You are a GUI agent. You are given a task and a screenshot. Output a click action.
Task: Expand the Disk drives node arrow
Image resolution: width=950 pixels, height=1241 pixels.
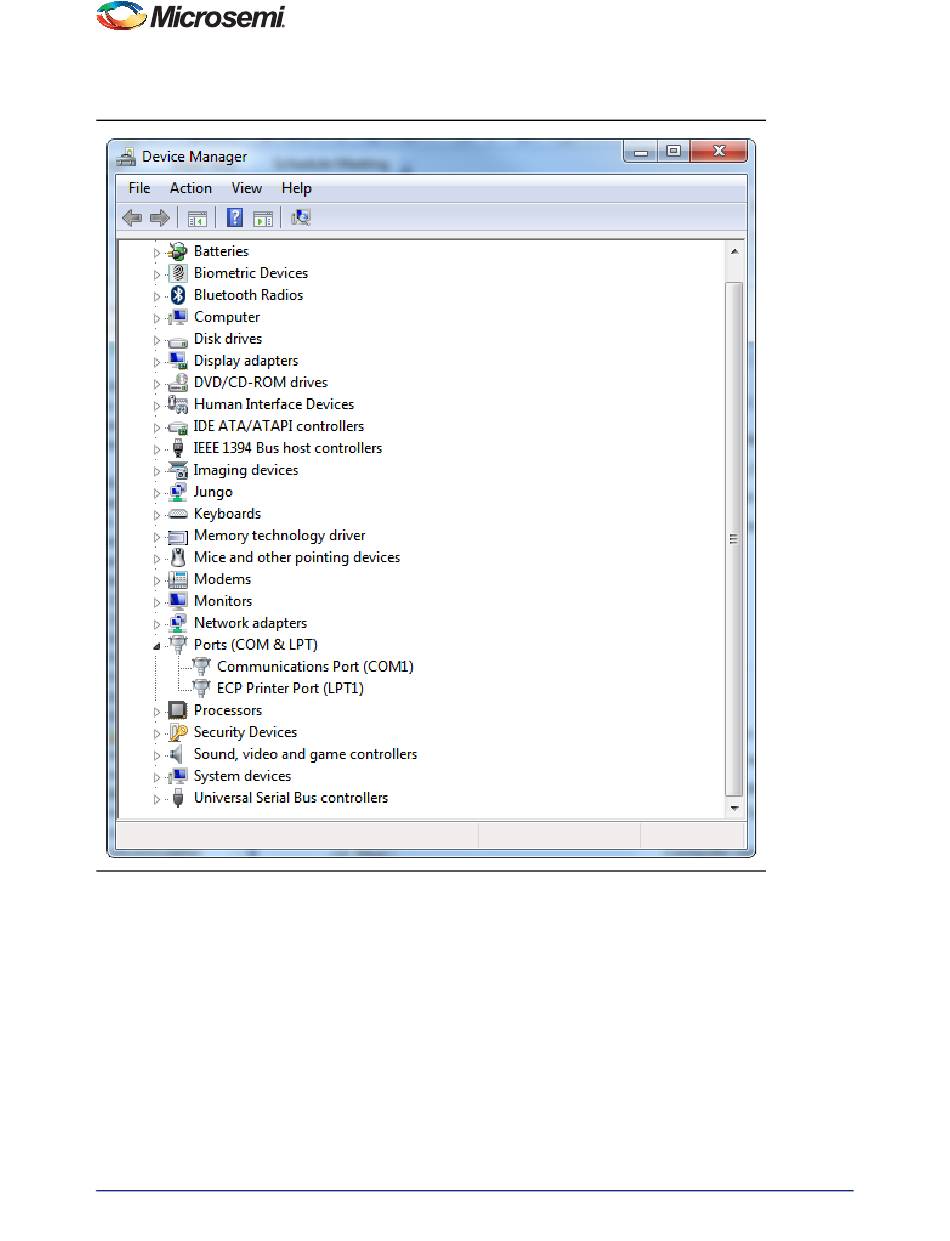click(x=157, y=340)
